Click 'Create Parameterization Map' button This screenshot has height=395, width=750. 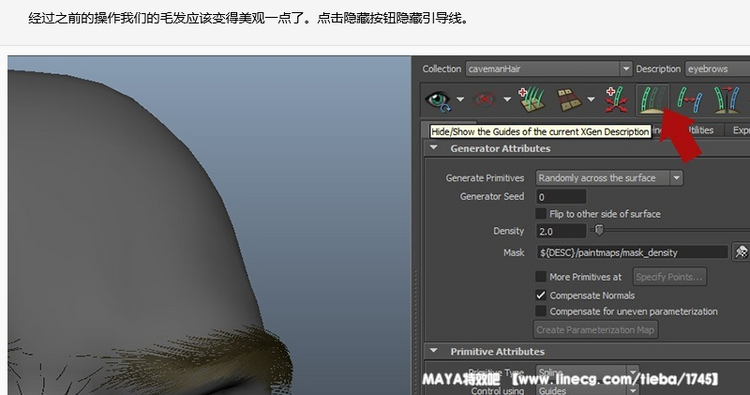596,329
